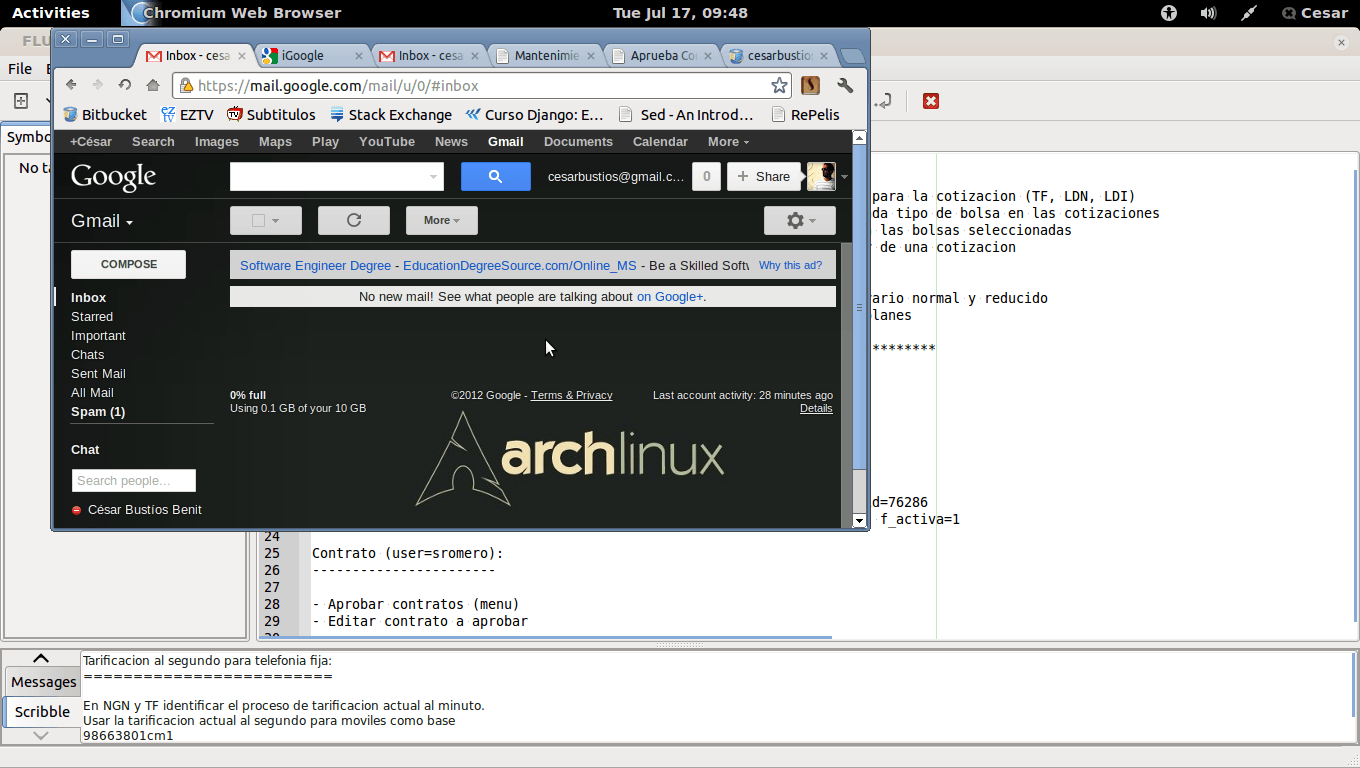Expand the Gmail product switcher dropdown

tap(102, 221)
